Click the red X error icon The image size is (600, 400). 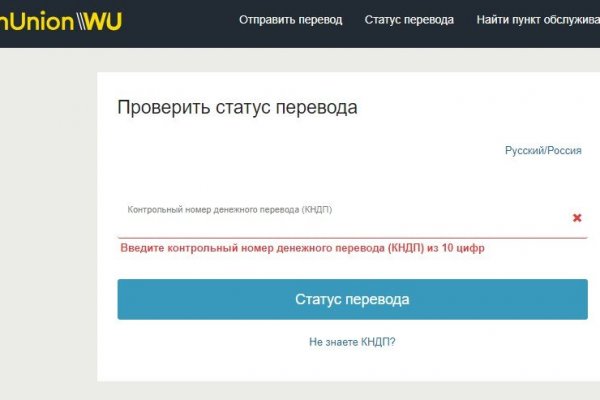[577, 218]
